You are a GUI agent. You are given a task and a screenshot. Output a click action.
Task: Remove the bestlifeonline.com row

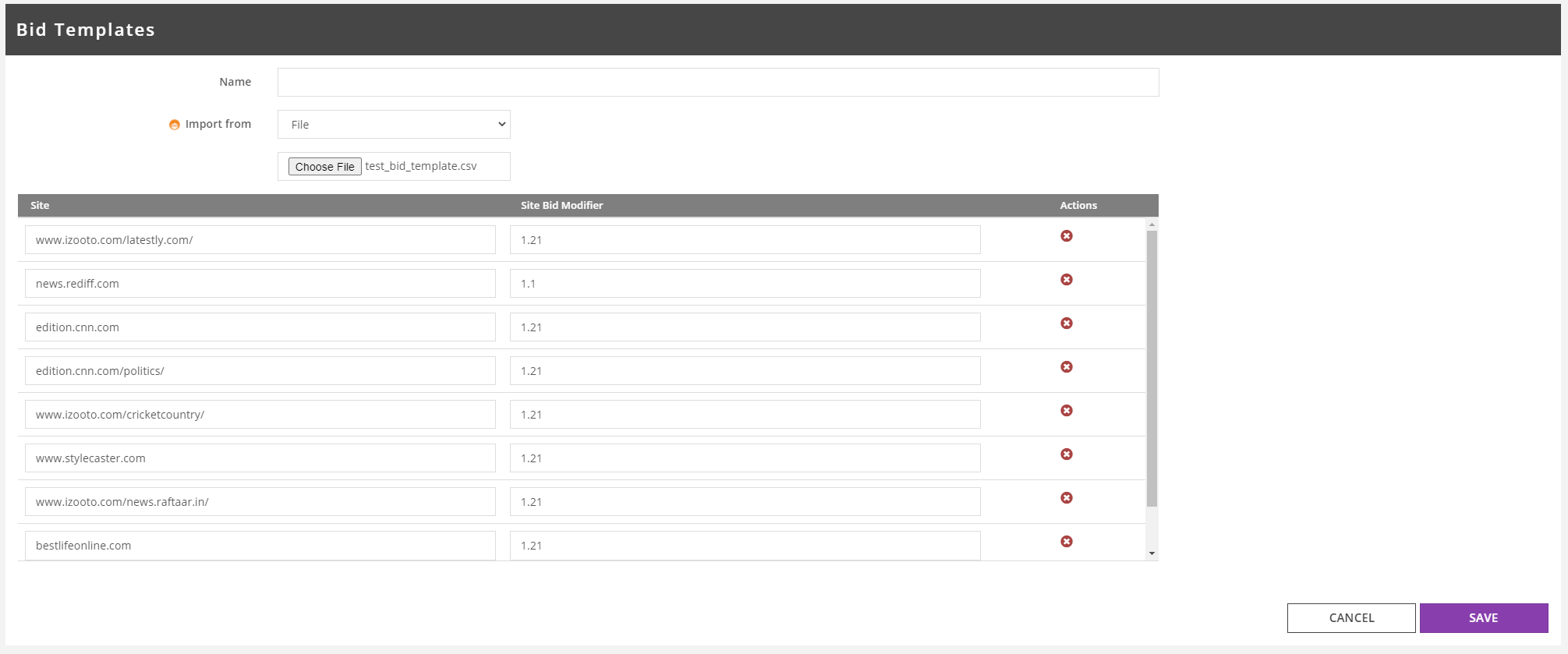click(1066, 542)
